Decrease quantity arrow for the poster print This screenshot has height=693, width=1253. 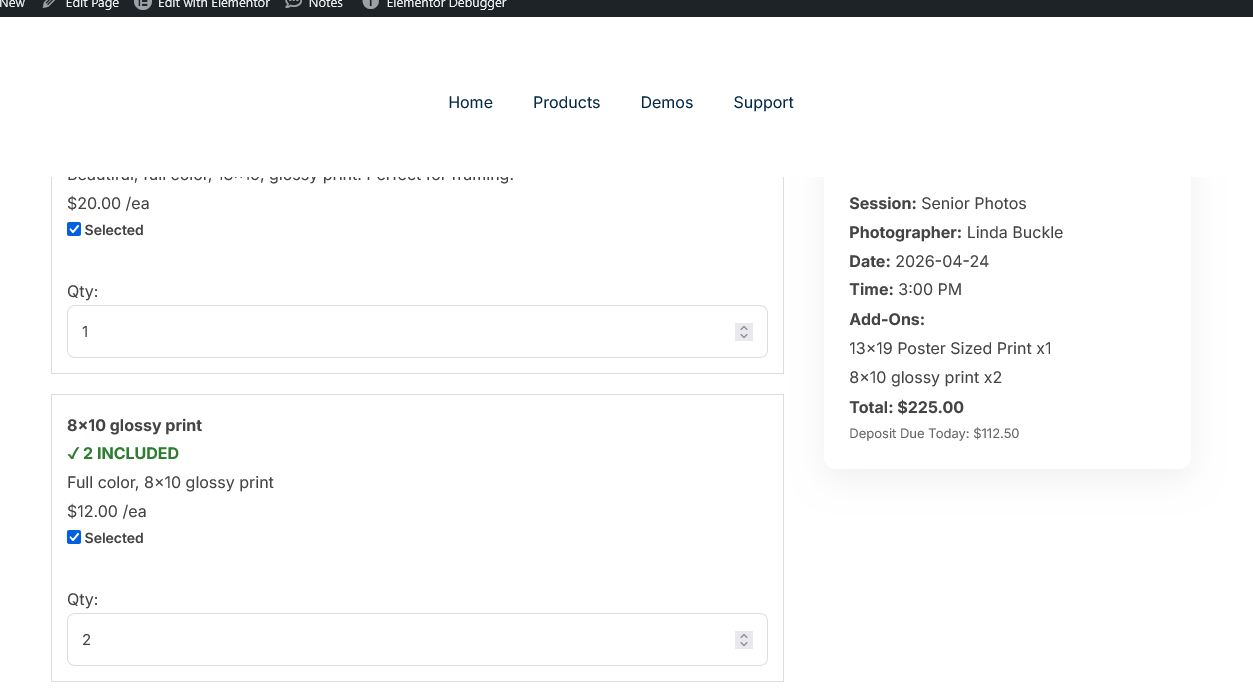(x=743, y=336)
